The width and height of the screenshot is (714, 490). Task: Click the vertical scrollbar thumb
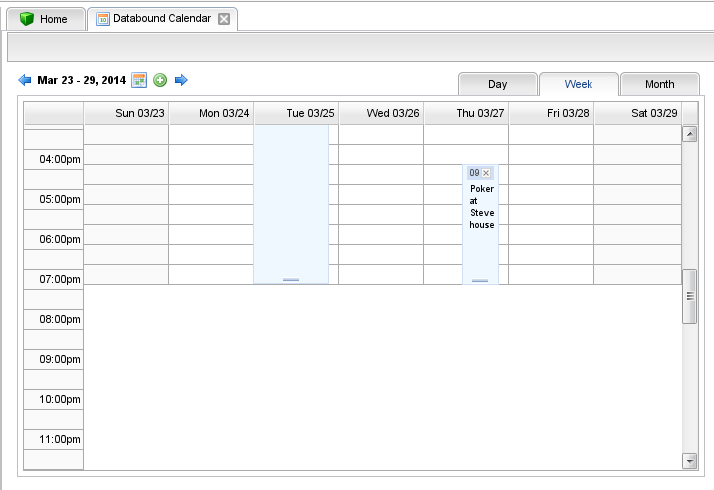tap(689, 296)
